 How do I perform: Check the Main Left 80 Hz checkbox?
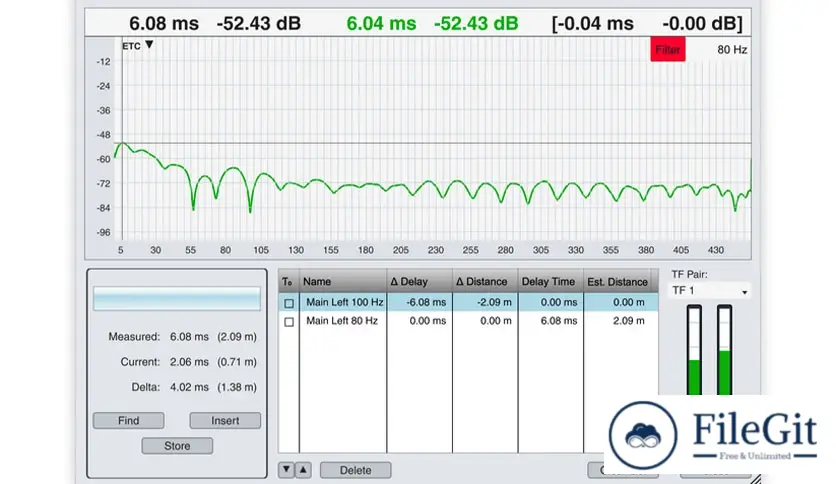(289, 322)
